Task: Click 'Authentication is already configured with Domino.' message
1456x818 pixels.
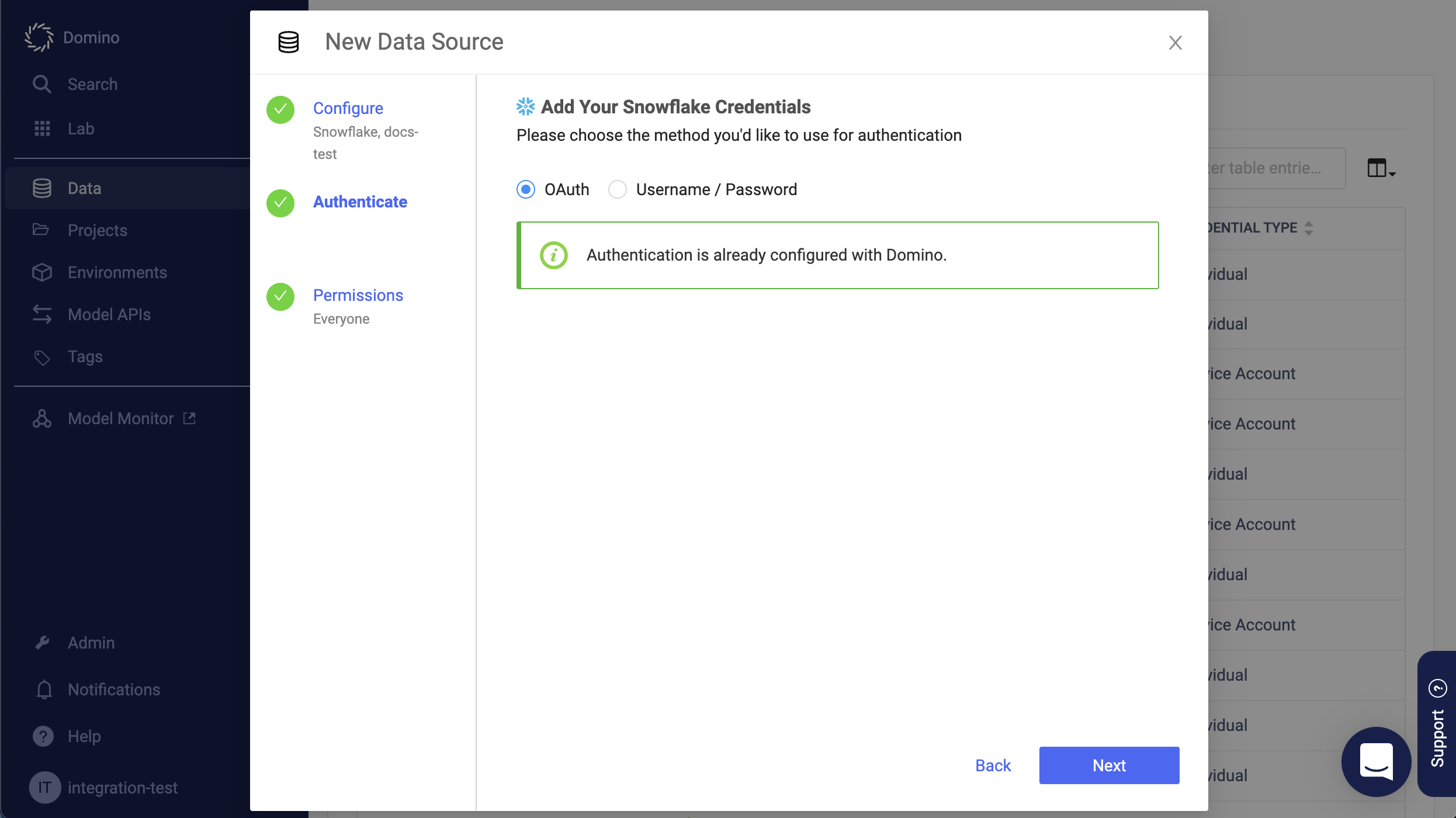Action: point(767,255)
